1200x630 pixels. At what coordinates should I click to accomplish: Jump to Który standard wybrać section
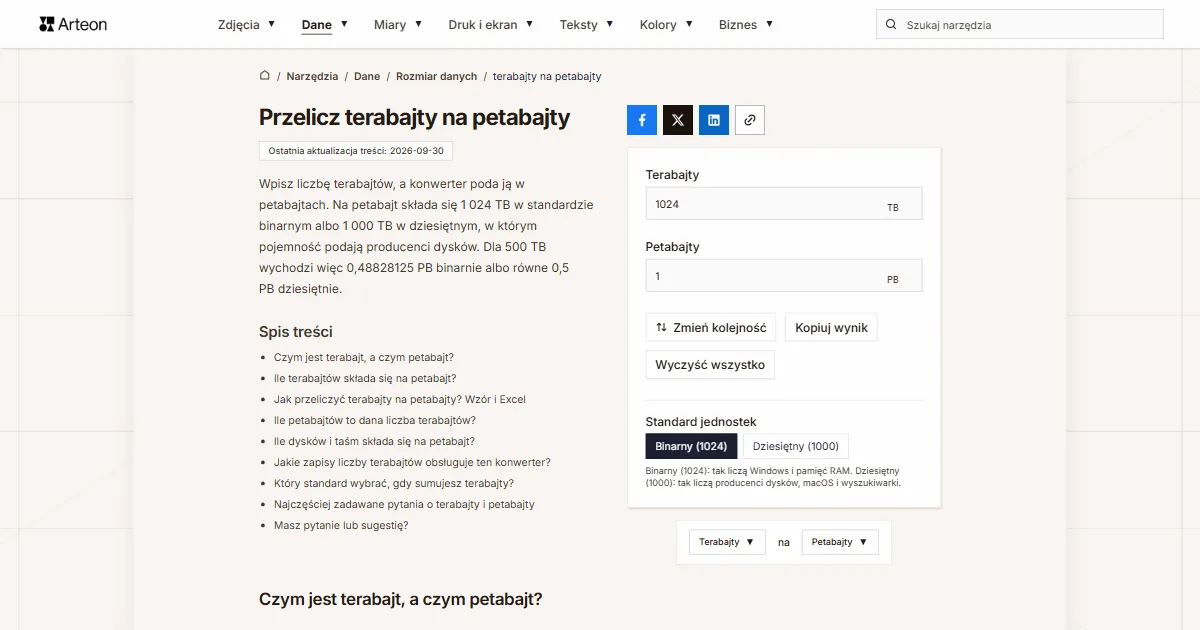394,483
